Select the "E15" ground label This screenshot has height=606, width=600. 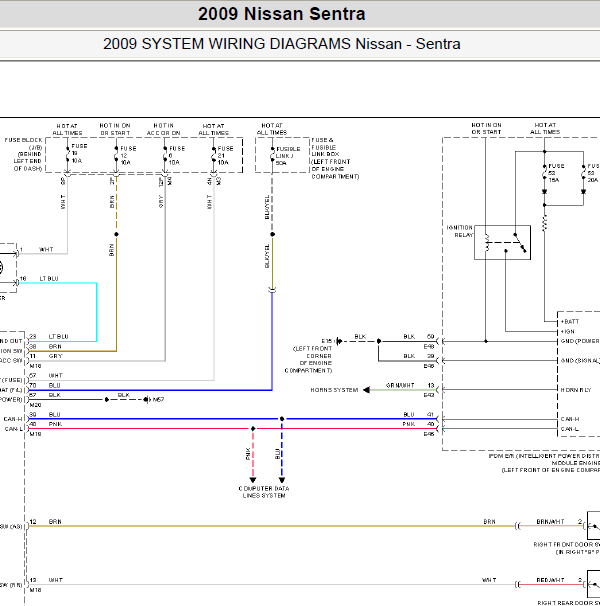click(327, 341)
